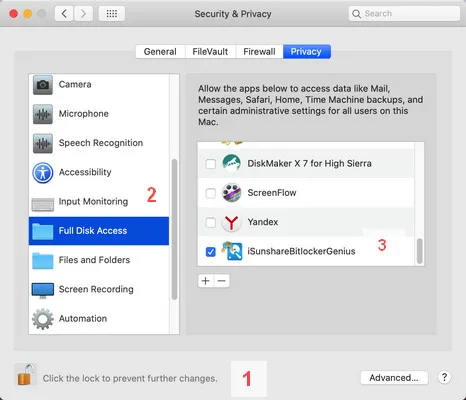Select the Yandex name text
Viewport: 466px width, 400px height.
tap(263, 222)
